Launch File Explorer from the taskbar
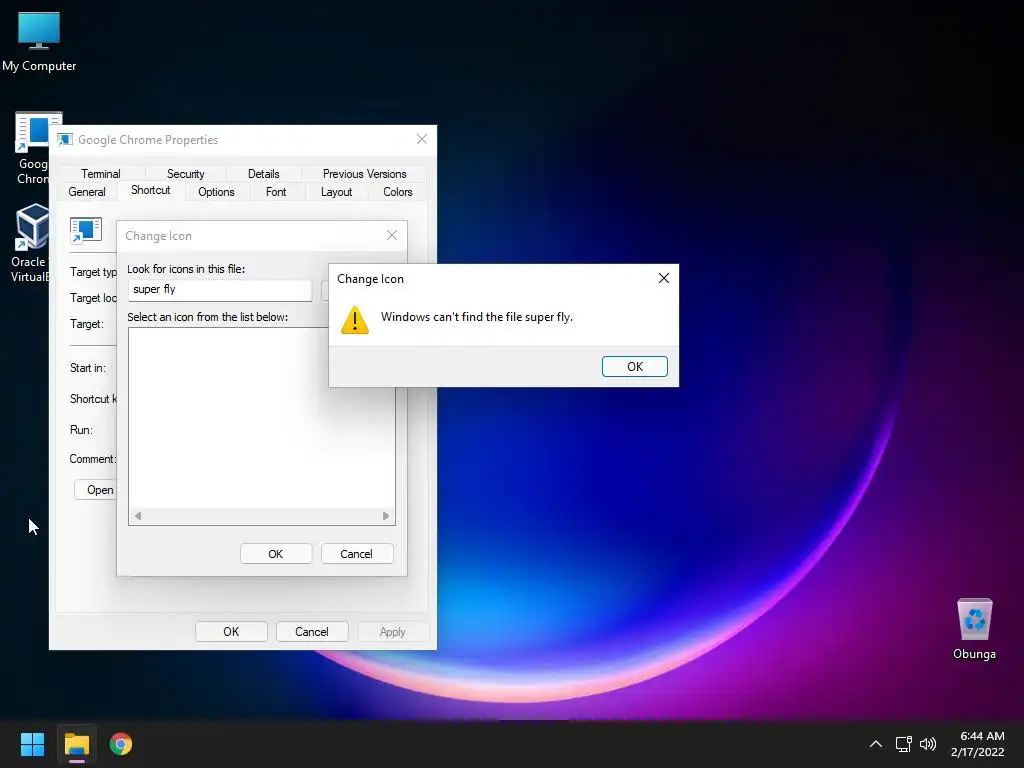Screen dimensions: 1024x768 [x=76, y=744]
